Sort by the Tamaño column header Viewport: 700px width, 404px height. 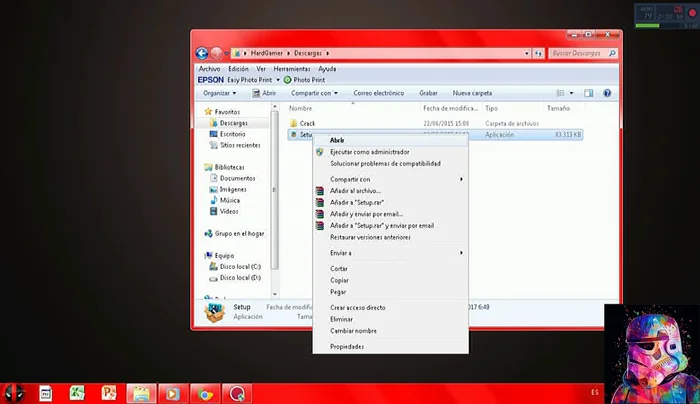558,108
